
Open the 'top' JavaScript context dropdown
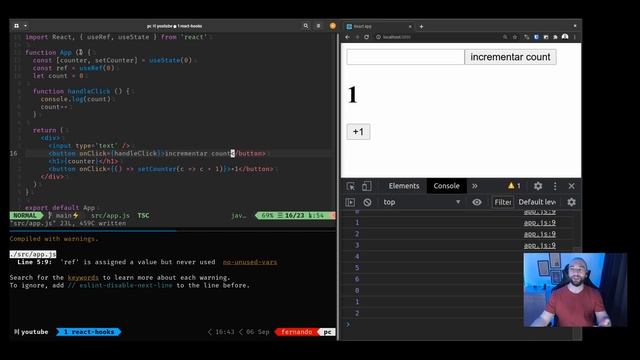[421, 202]
